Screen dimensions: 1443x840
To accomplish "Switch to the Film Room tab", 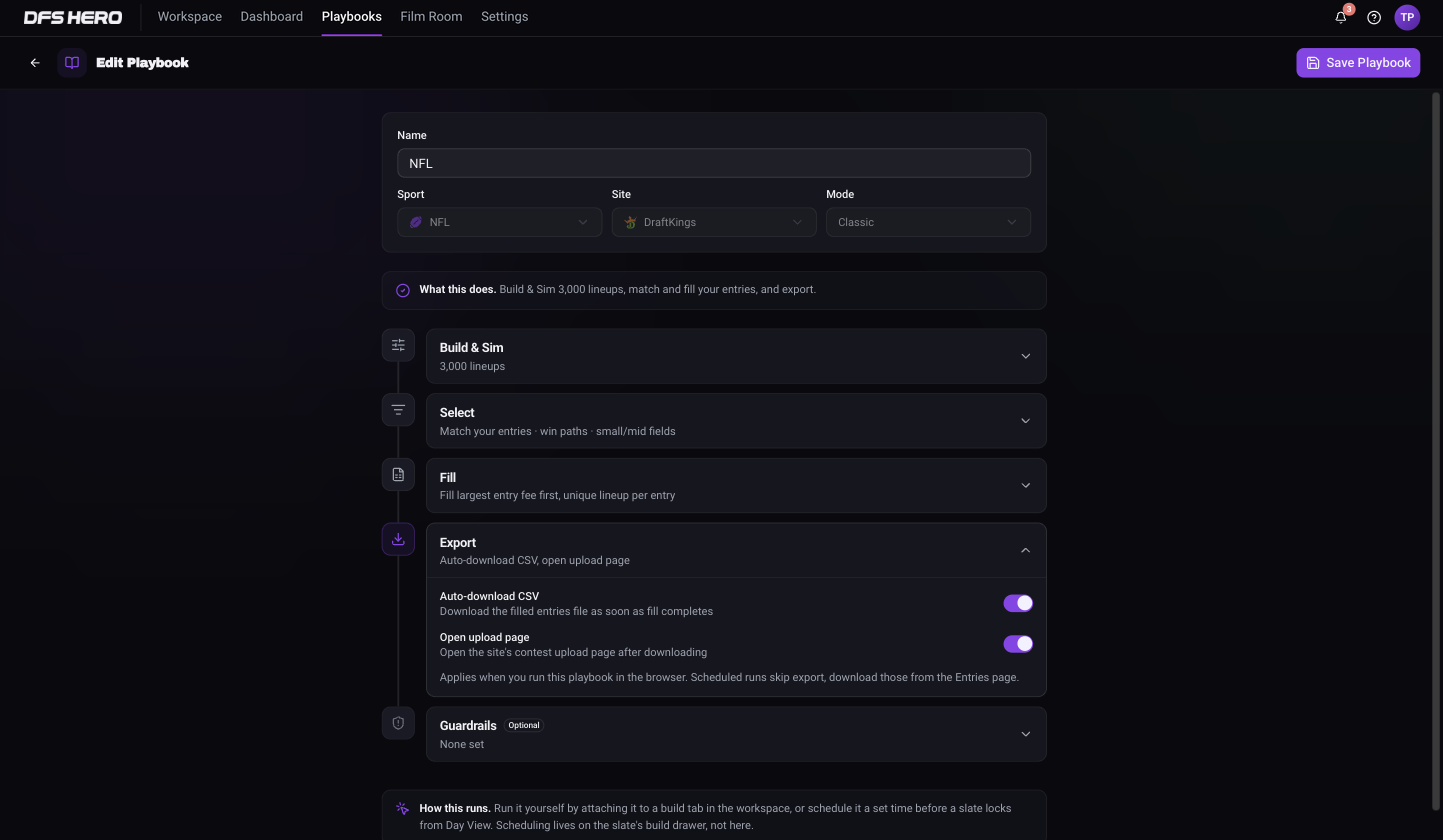I will [431, 17].
